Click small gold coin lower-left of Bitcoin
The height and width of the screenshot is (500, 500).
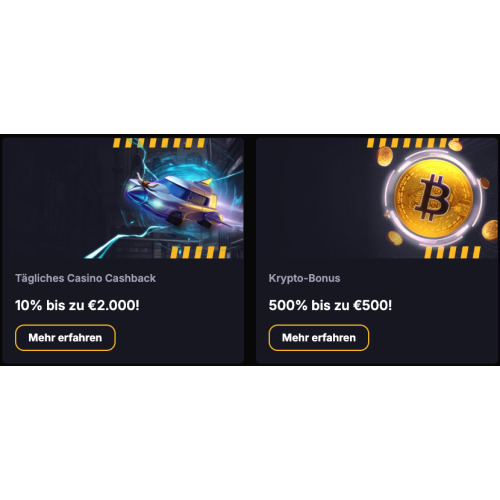click(x=395, y=238)
